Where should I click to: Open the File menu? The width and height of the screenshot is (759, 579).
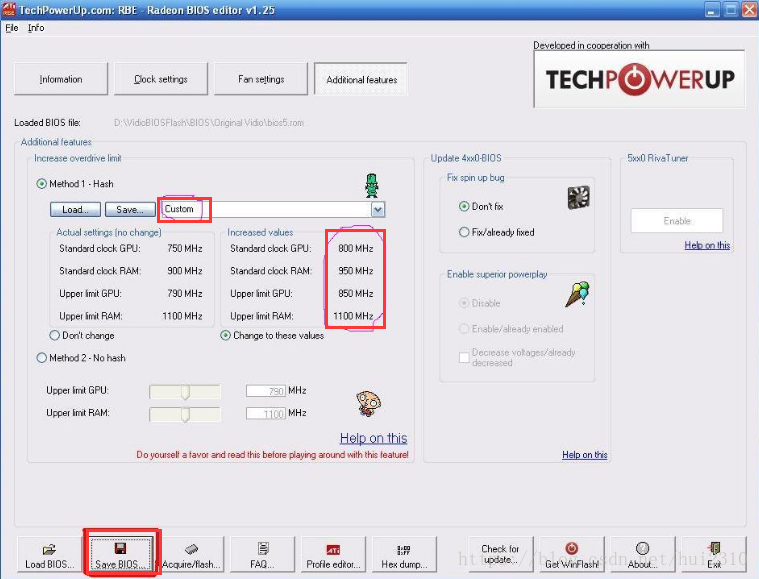coord(12,28)
